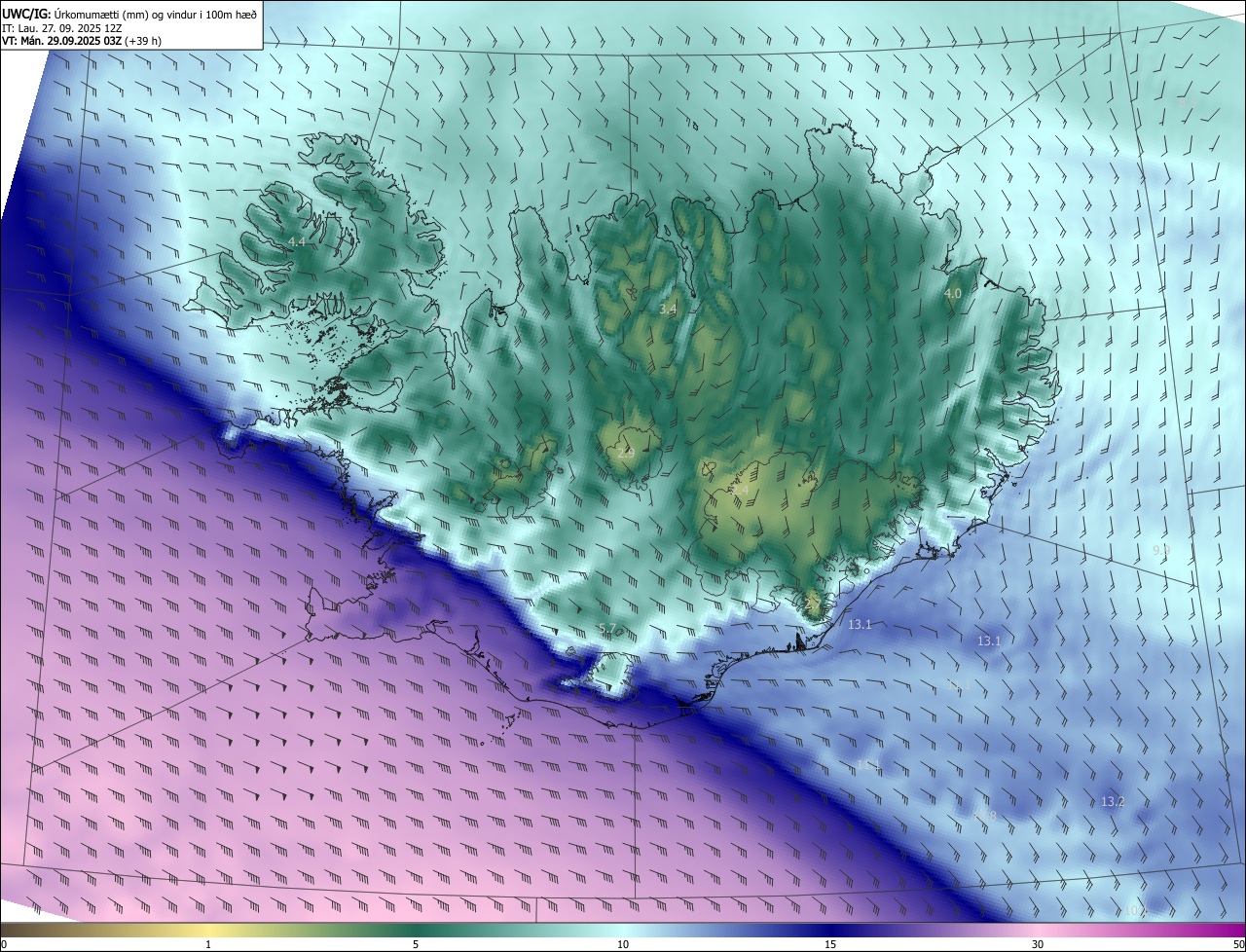Image resolution: width=1246 pixels, height=952 pixels.
Task: Click the map value label '2.9'
Action: (626, 453)
